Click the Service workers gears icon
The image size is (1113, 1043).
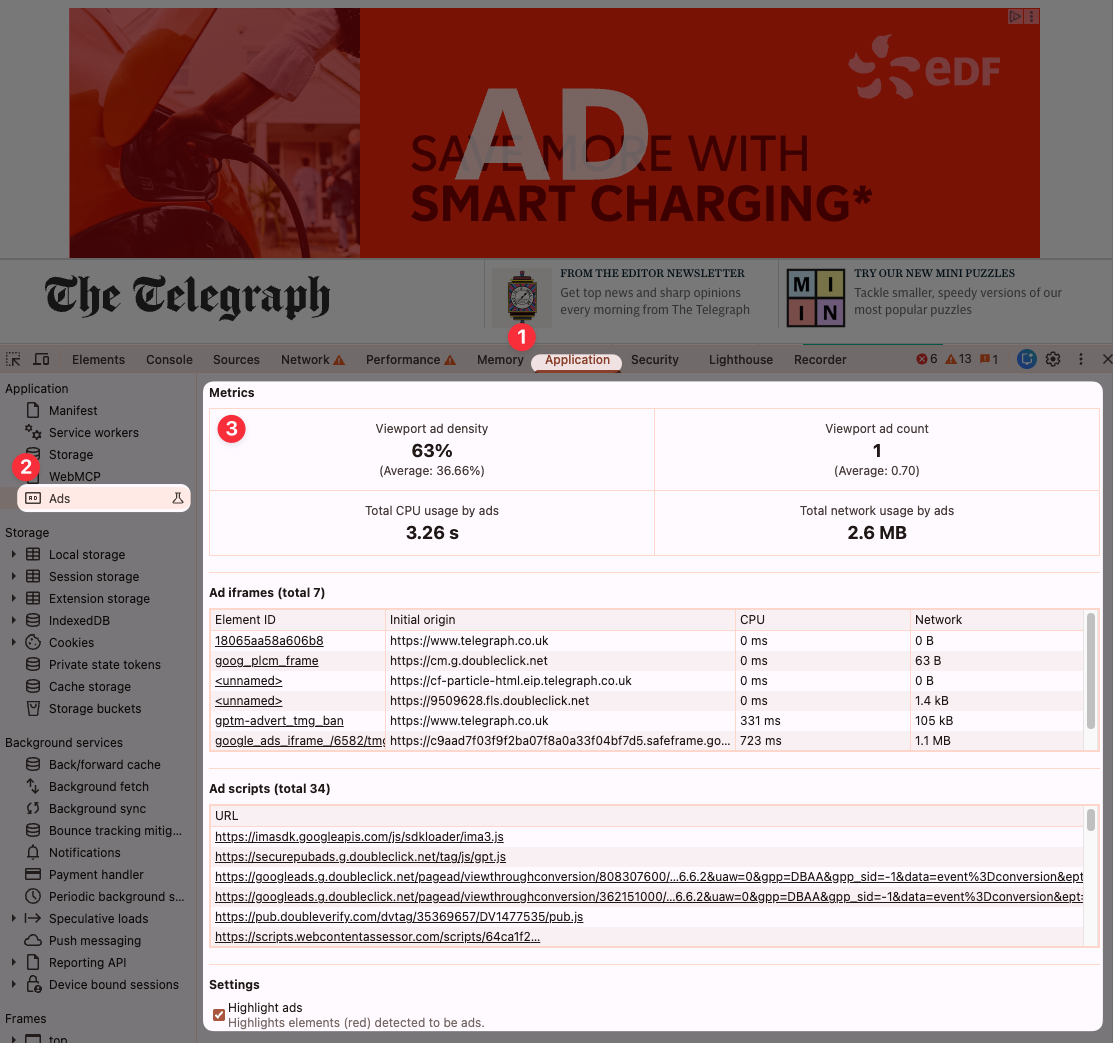(33, 432)
